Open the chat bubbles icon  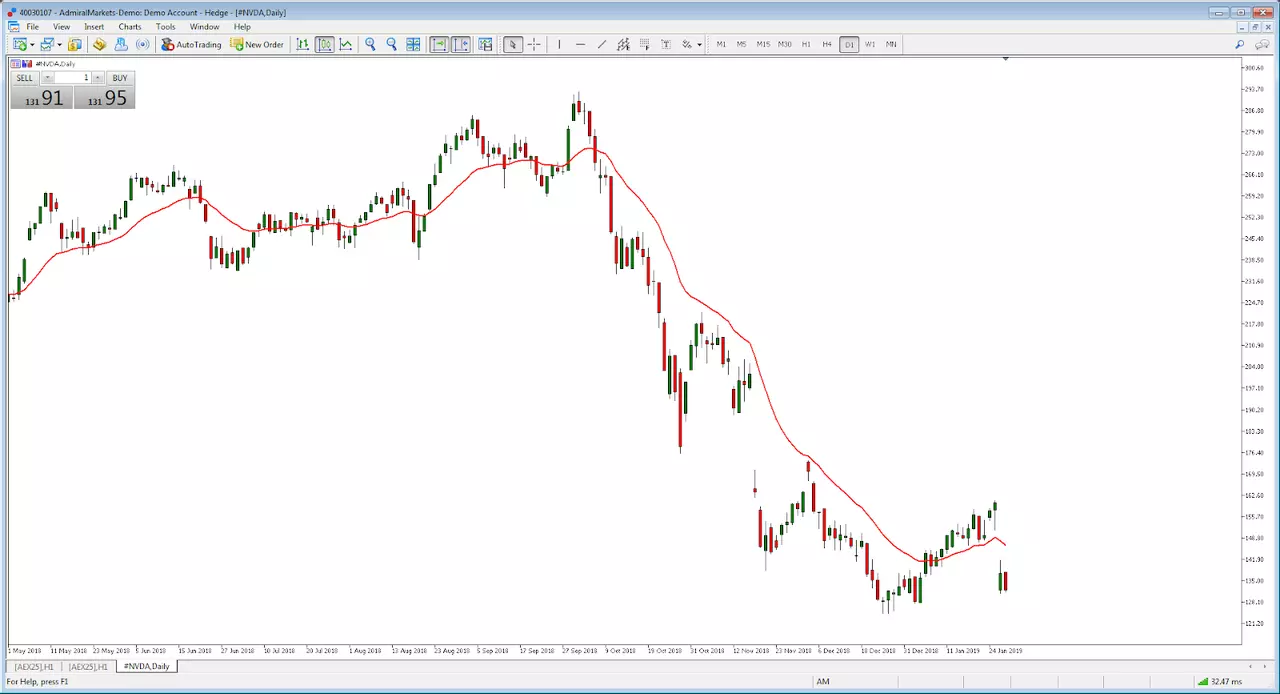point(1262,44)
